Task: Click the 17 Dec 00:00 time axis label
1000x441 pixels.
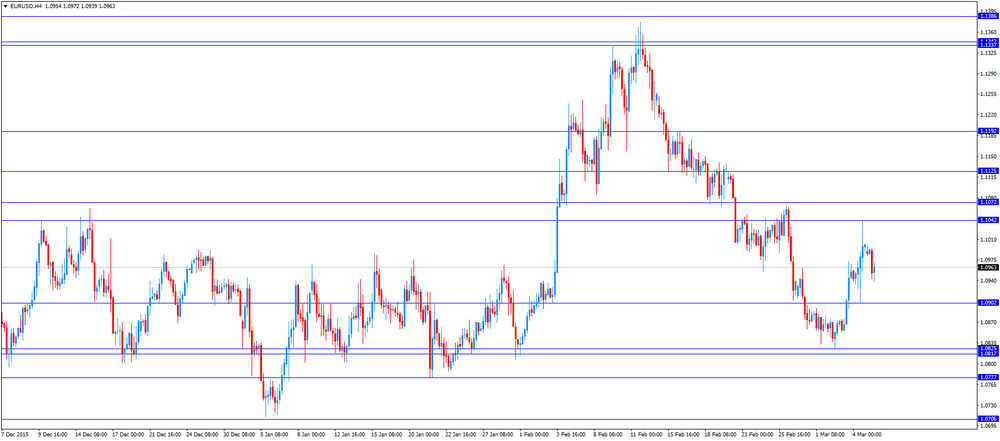Action: tap(128, 435)
